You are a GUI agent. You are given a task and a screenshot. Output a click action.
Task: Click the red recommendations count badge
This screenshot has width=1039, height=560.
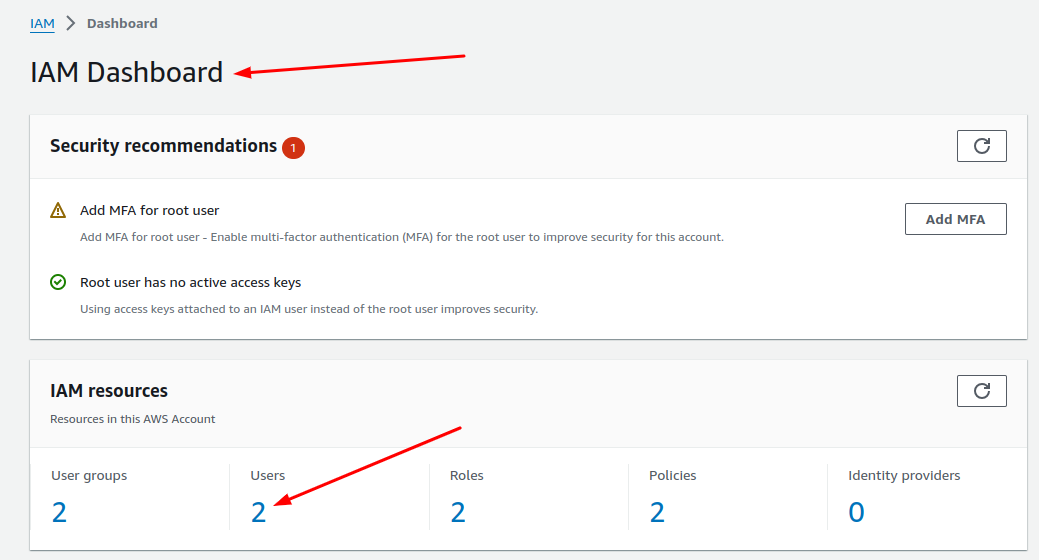tap(293, 148)
